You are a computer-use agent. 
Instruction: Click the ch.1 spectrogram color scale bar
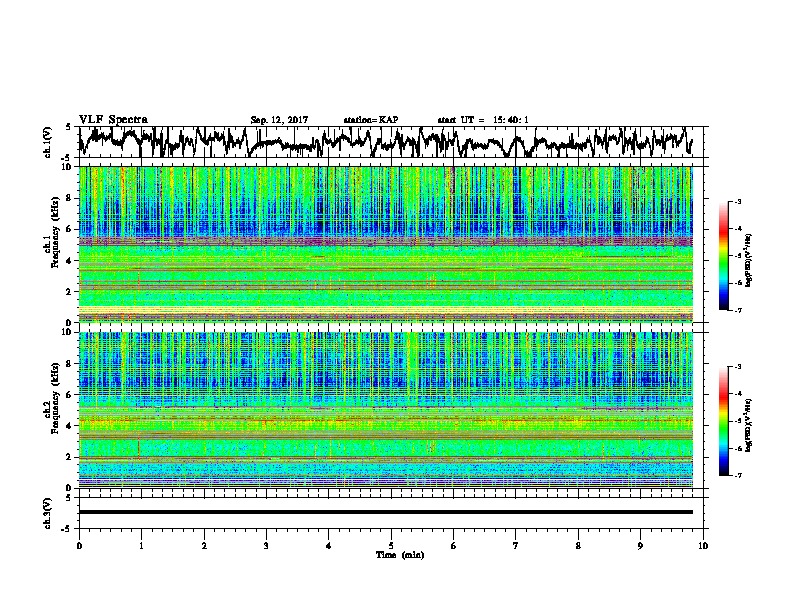click(723, 256)
